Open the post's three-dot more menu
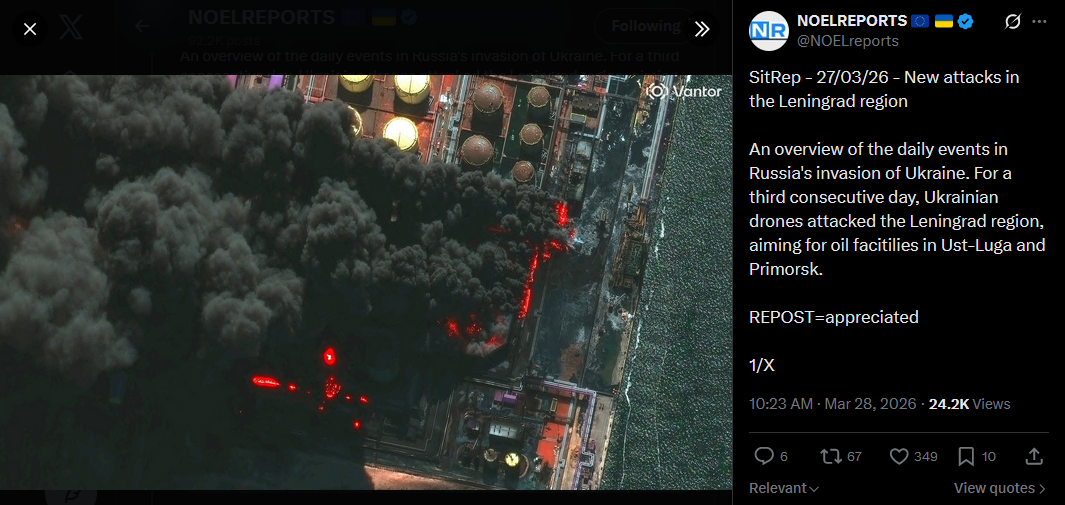 click(x=1039, y=22)
